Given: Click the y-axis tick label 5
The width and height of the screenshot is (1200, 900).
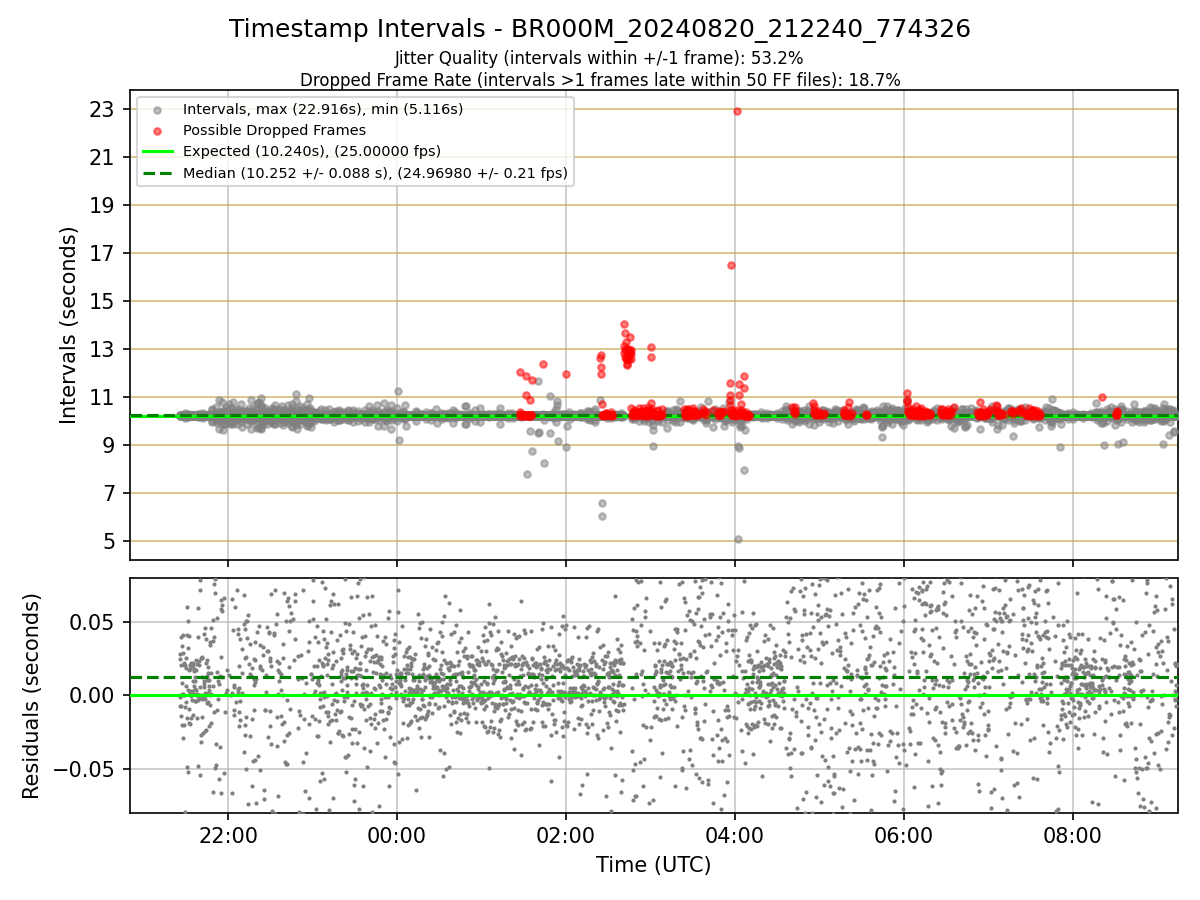Looking at the screenshot, I should coord(110,541).
